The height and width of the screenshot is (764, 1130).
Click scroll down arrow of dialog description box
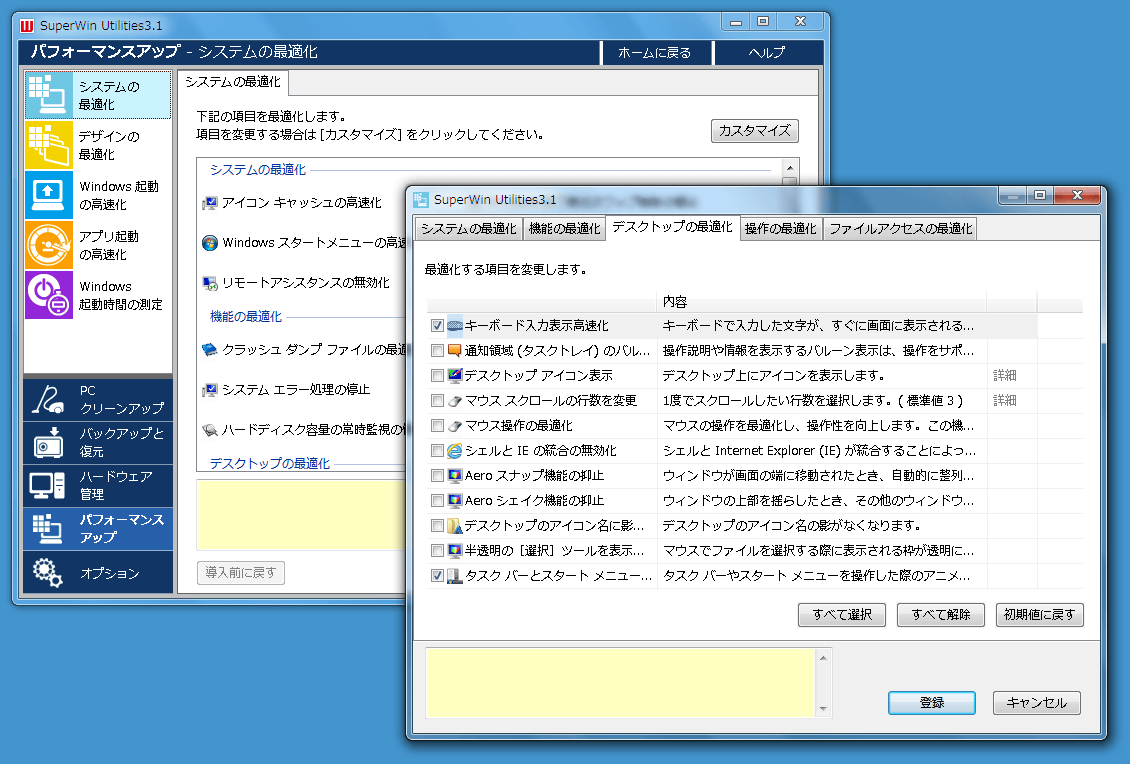pyautogui.click(x=823, y=709)
